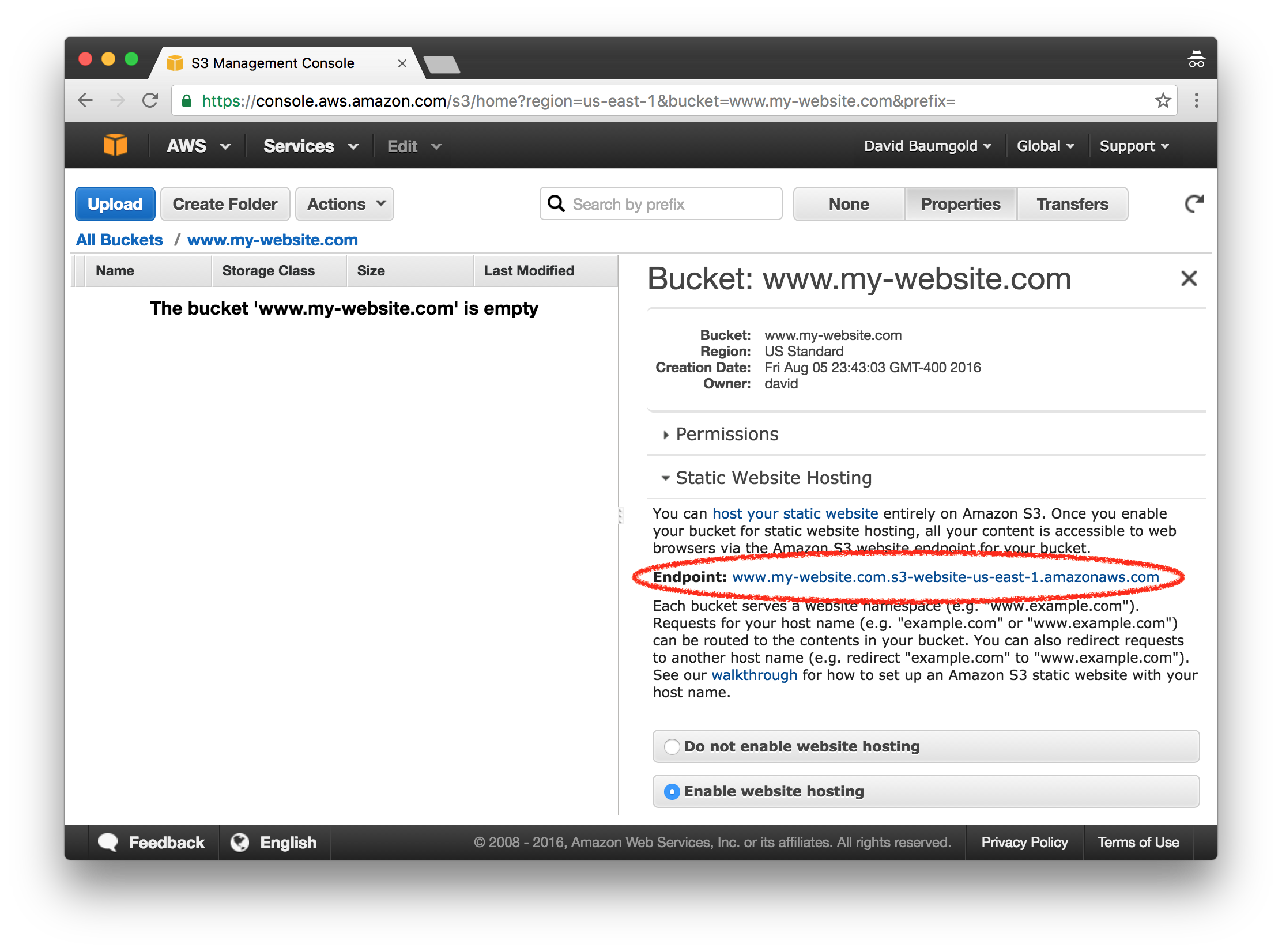Screen dimensions: 1282x952
Task: Click the 'US Standard' region value
Action: [804, 352]
